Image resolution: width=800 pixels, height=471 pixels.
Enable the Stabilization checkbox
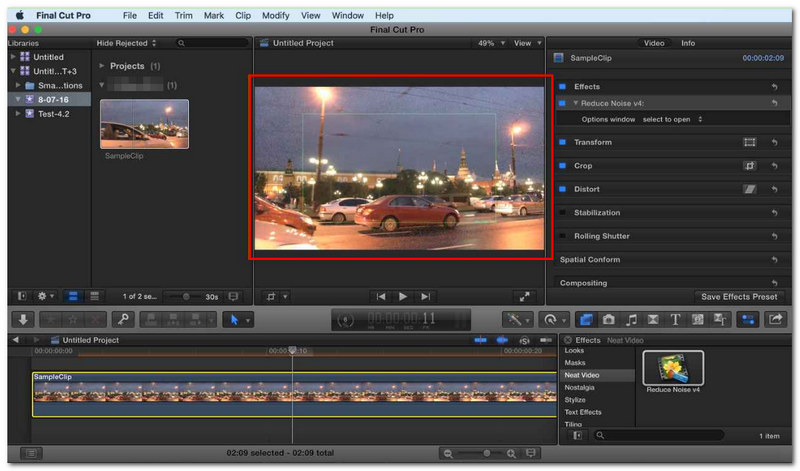pos(562,212)
